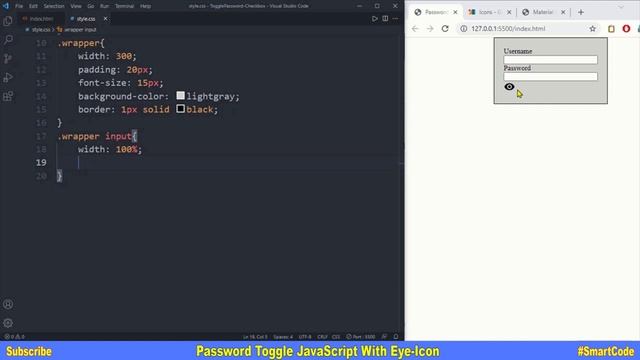Click the Run Code play icon
640x360 pixels.
(374, 19)
